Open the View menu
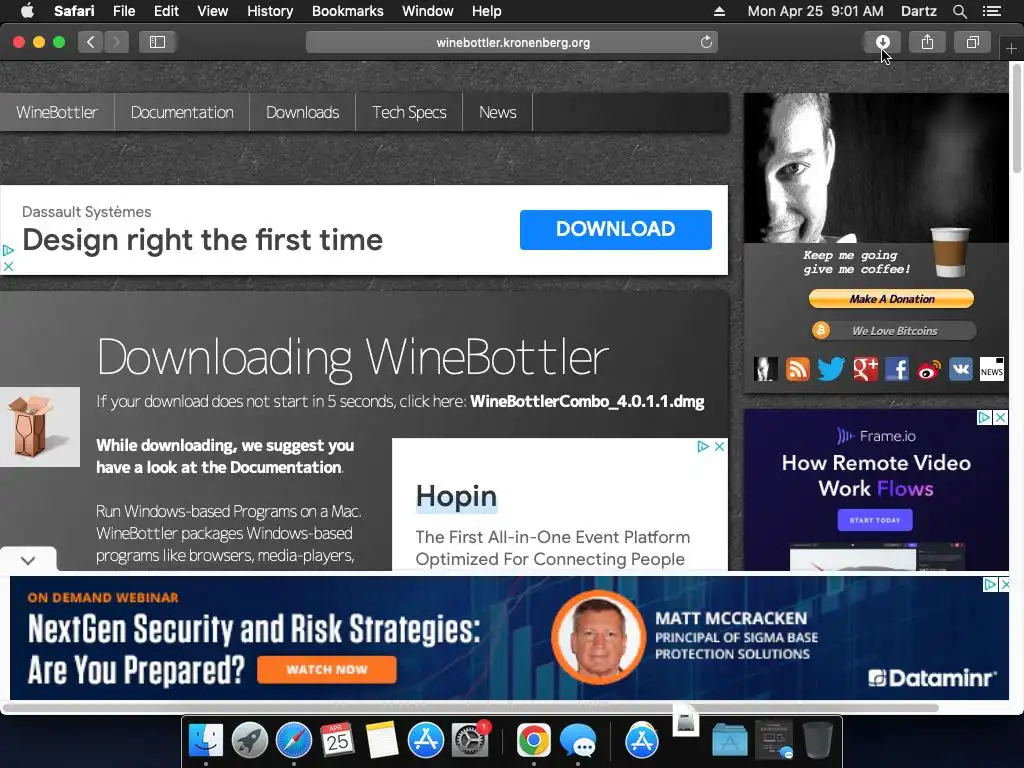The image size is (1024, 768). click(213, 11)
